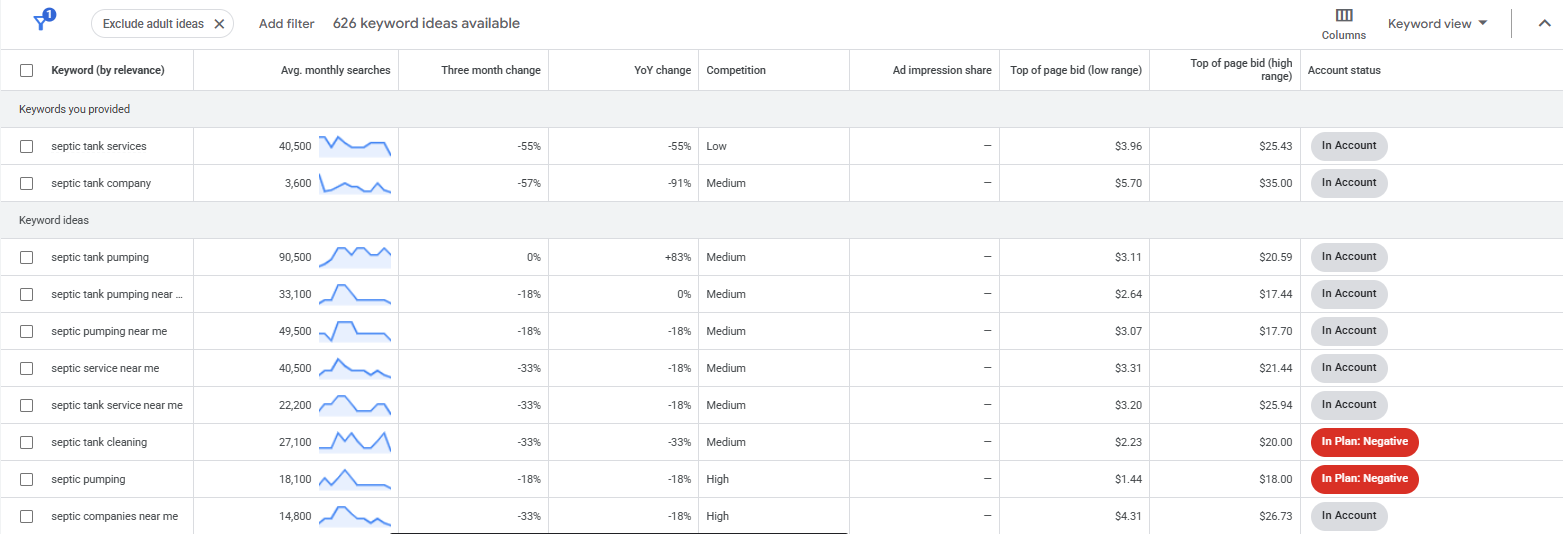Select the septic tank pumping checkbox
This screenshot has height=534, width=1563.
(x=27, y=258)
